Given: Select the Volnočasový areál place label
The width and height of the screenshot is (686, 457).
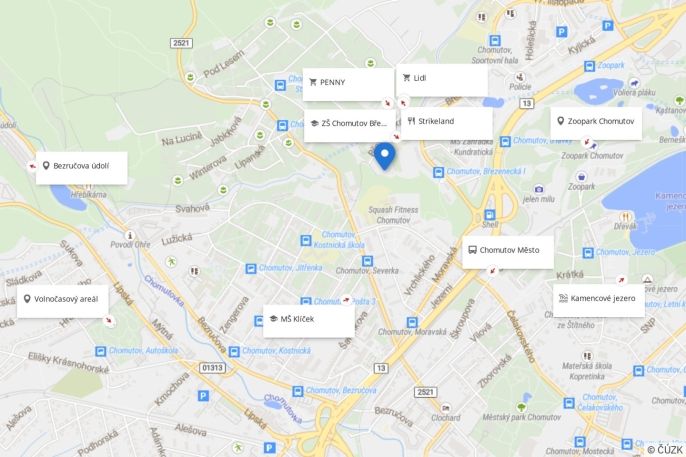Looking at the screenshot, I should (63, 301).
